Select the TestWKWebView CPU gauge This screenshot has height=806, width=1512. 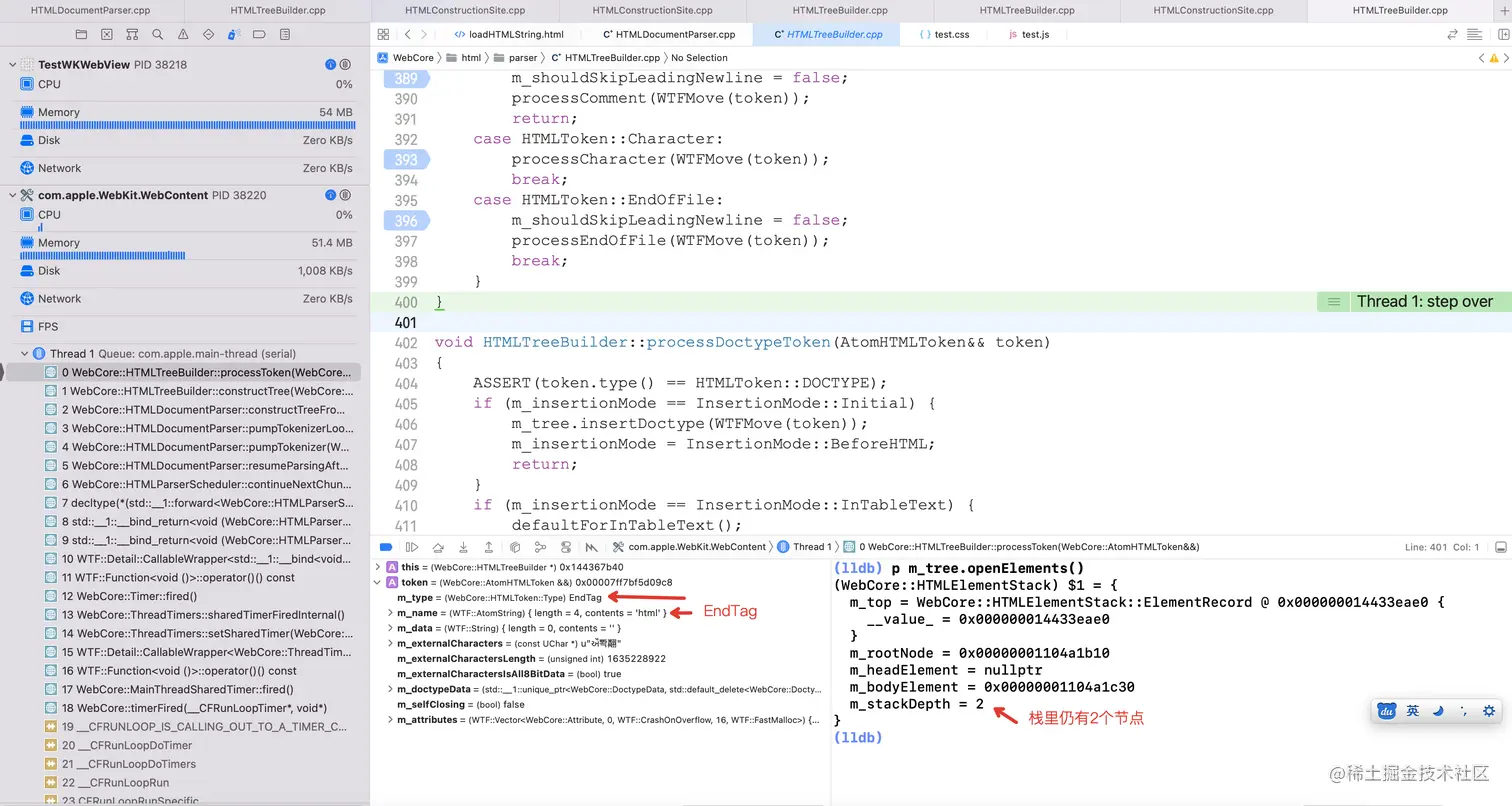[x=187, y=85]
